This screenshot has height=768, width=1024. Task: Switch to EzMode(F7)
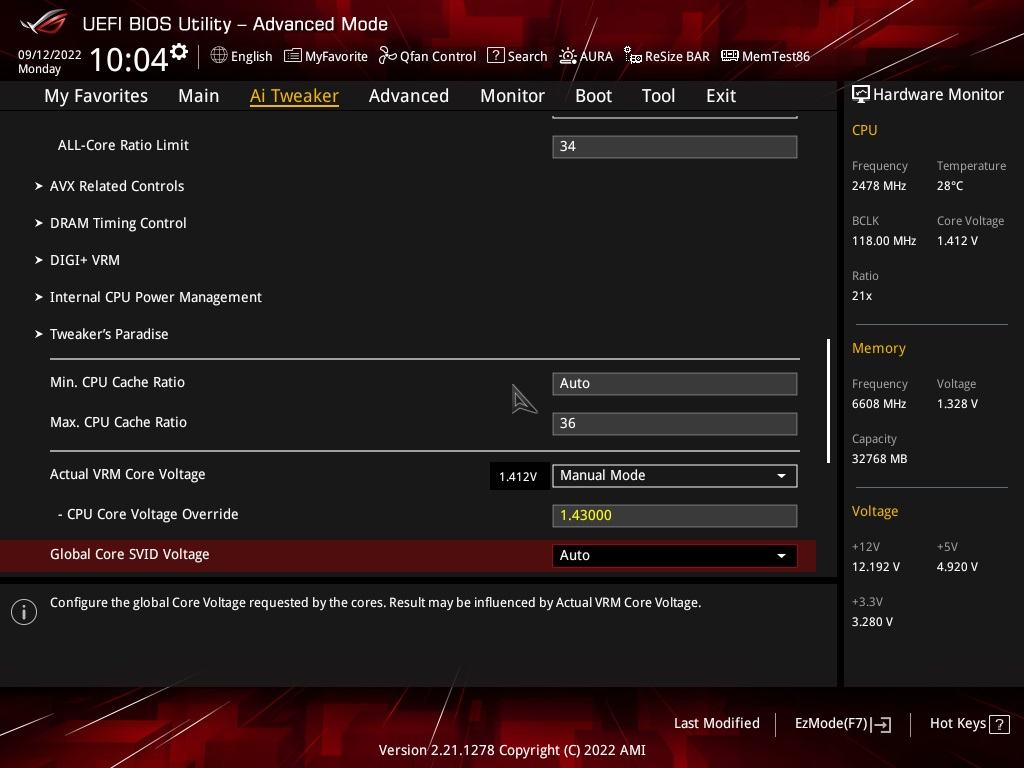[x=842, y=724]
